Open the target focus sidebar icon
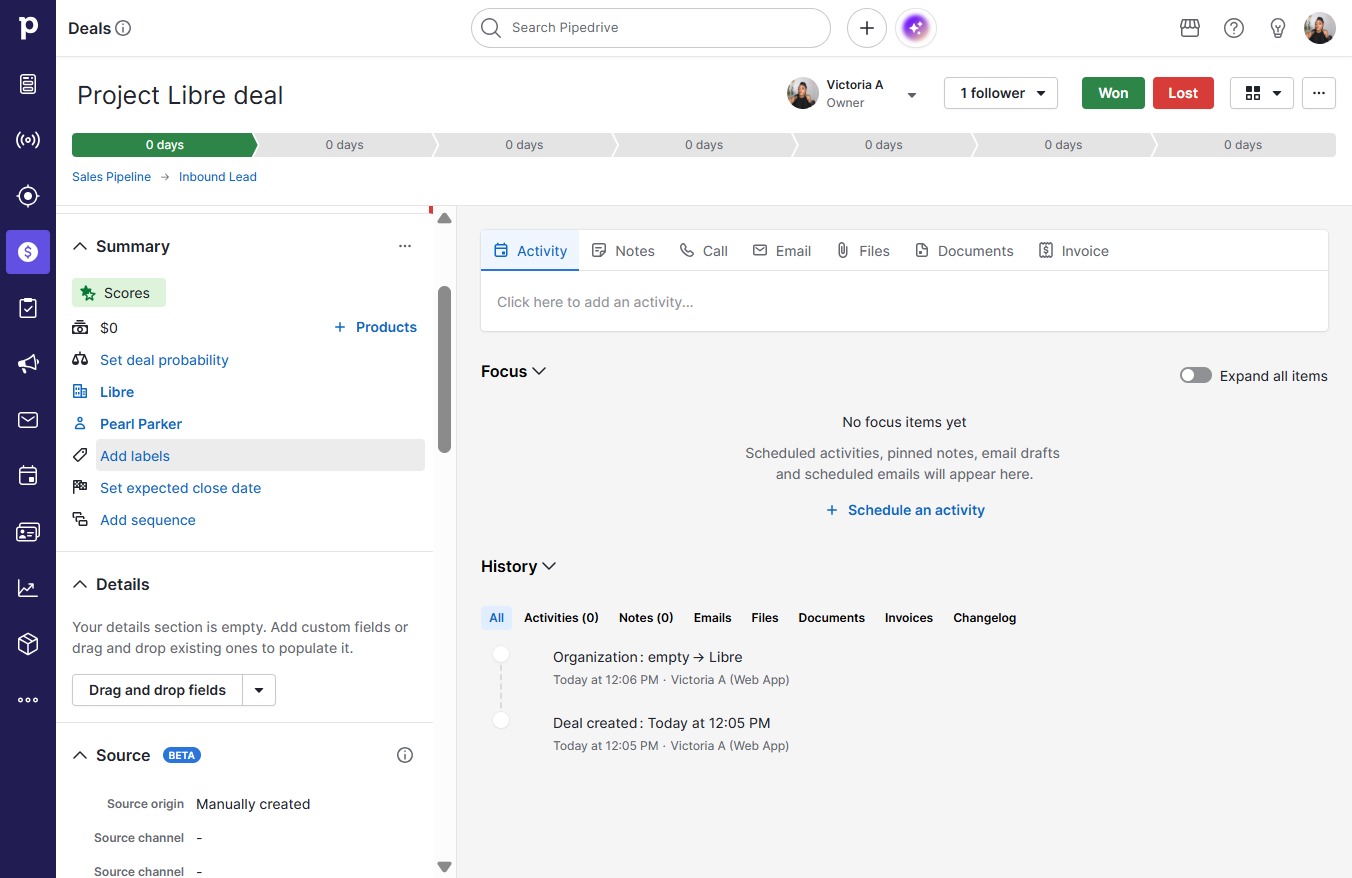Viewport: 1352px width, 878px height. pos(28,196)
